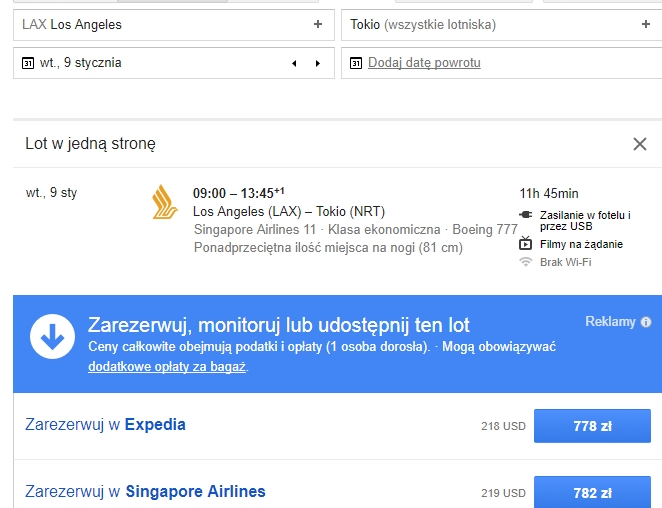This screenshot has width=662, height=508.
Task: Click the Filmy na żądanie TV icon
Action: point(526,243)
